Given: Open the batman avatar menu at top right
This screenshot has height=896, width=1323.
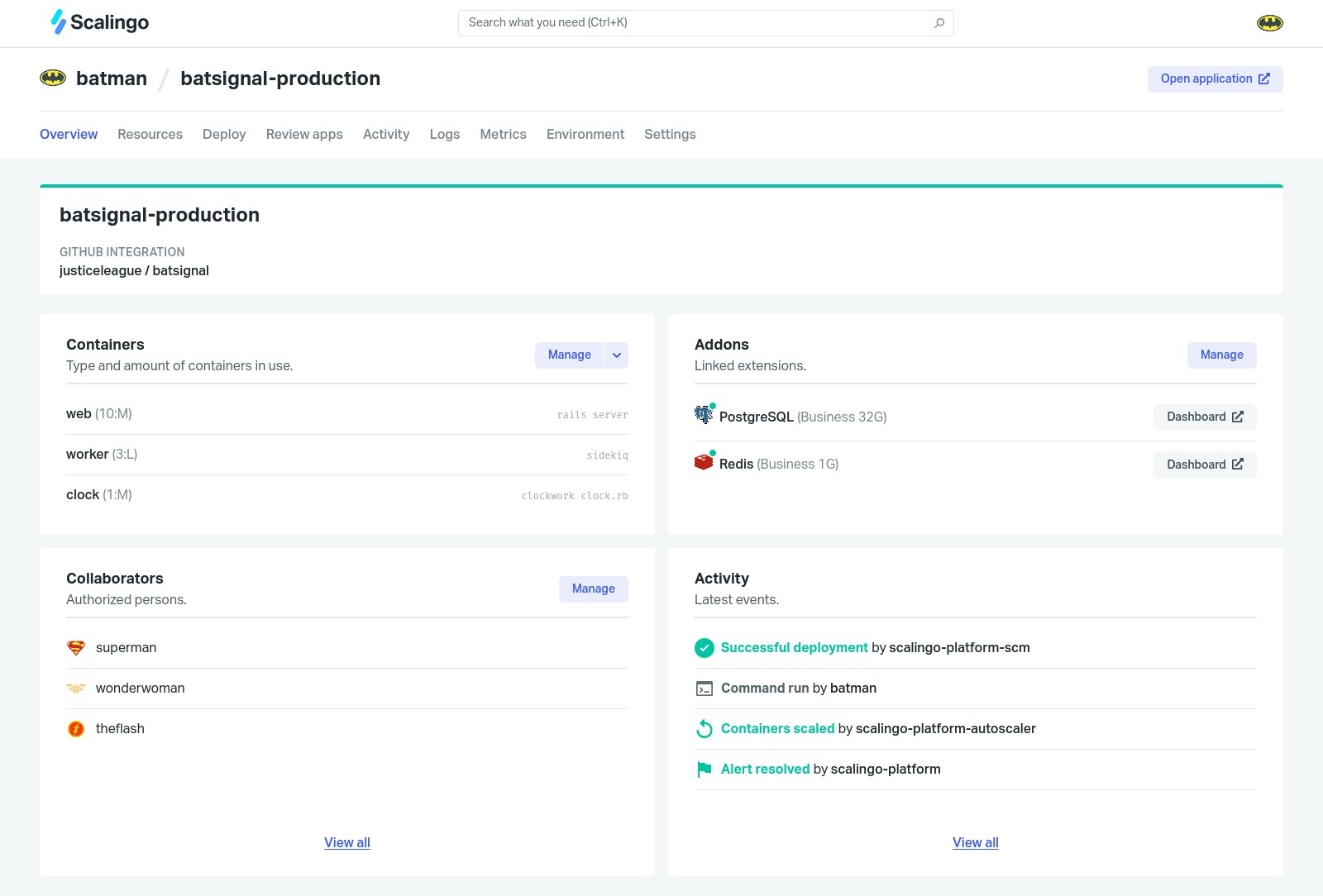Looking at the screenshot, I should (1269, 23).
